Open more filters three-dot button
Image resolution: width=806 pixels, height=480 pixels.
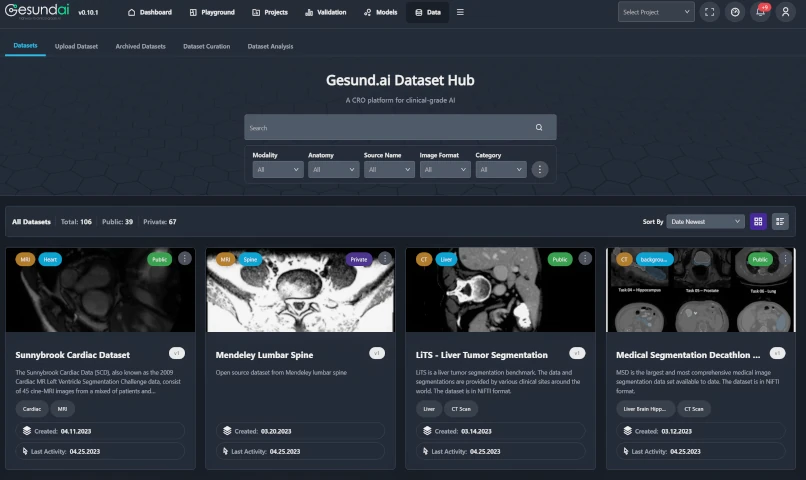point(539,170)
